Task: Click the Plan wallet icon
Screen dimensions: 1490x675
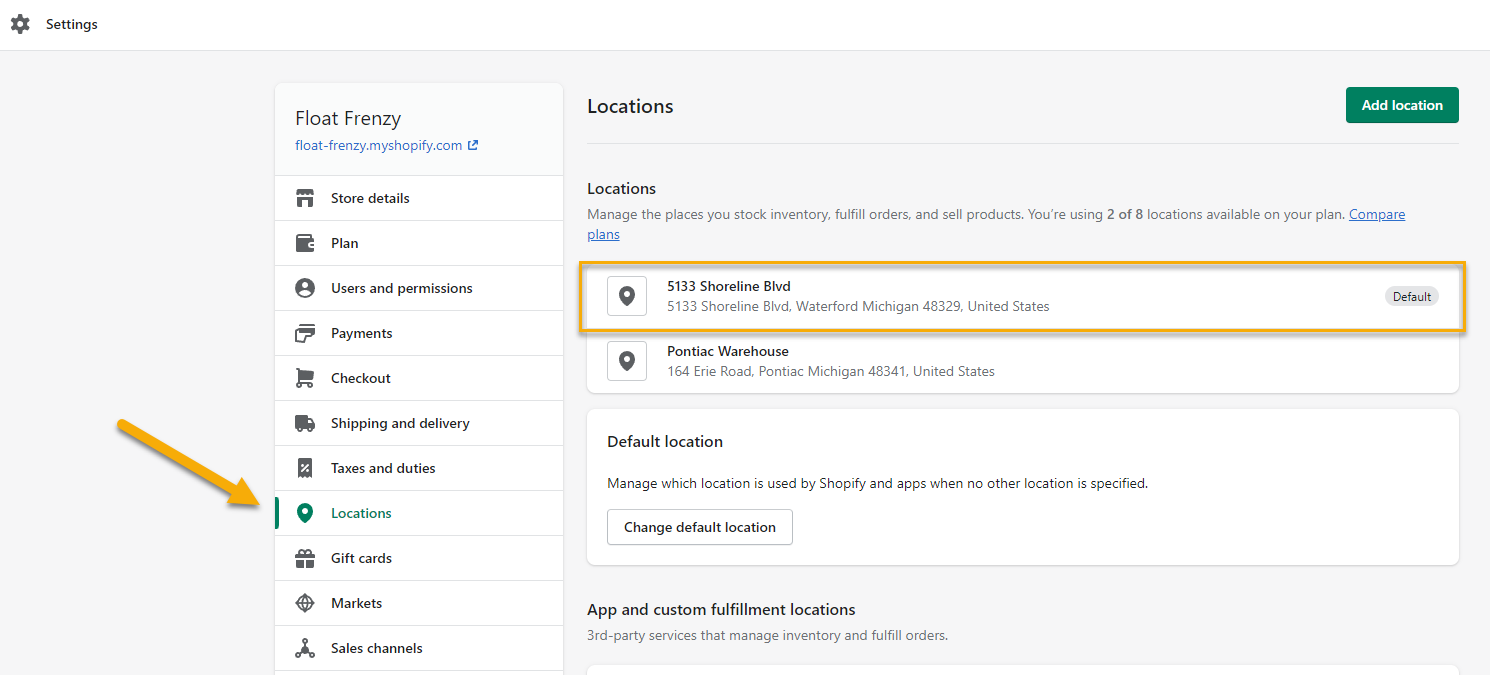Action: click(305, 243)
